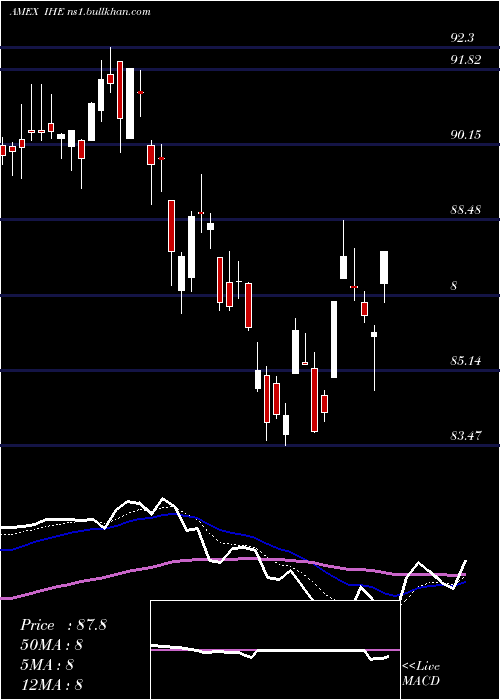Click the 12MA value line
The image size is (500, 700).
click(x=51, y=685)
